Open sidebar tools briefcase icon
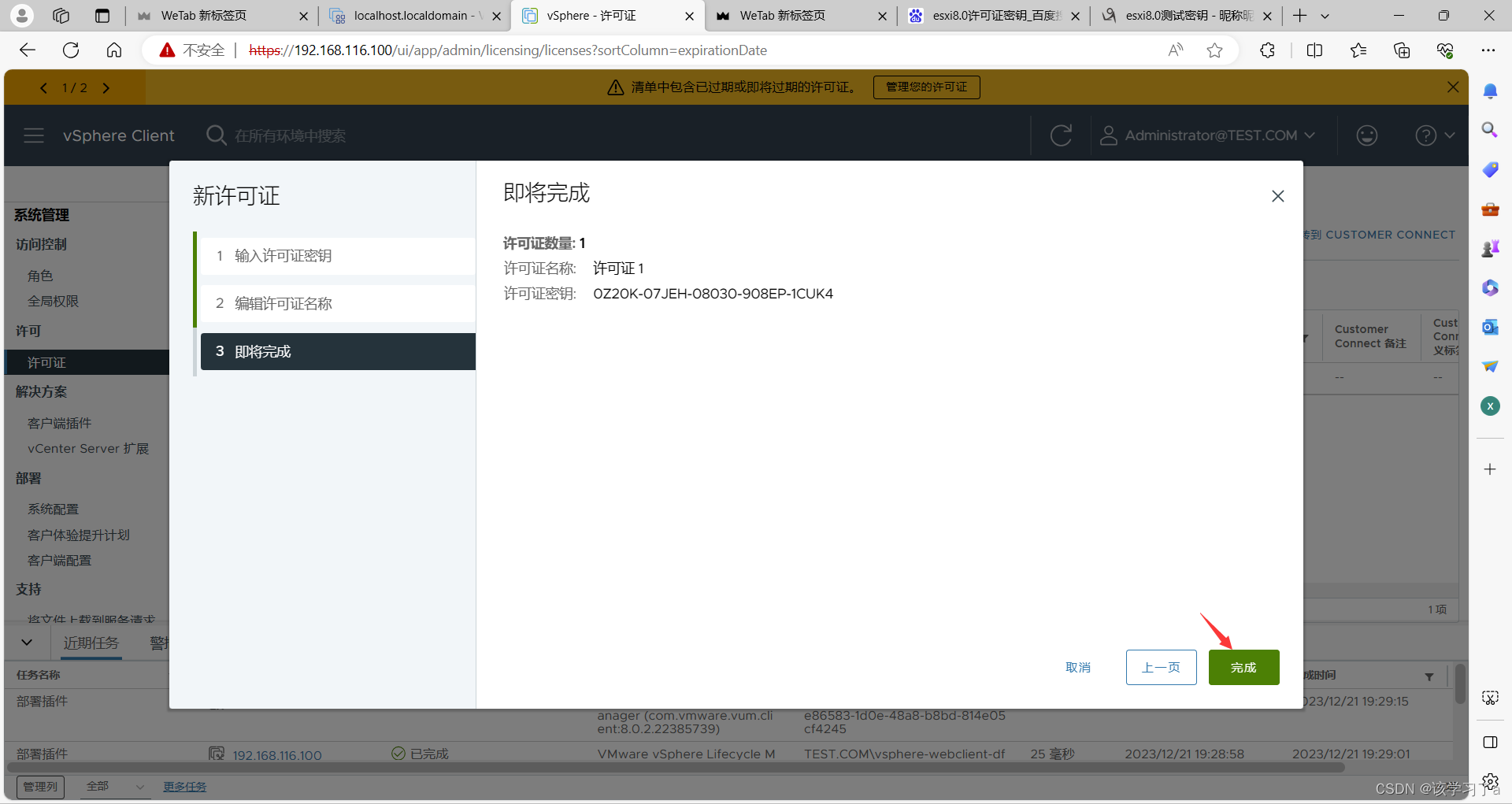The image size is (1512, 804). (1490, 209)
